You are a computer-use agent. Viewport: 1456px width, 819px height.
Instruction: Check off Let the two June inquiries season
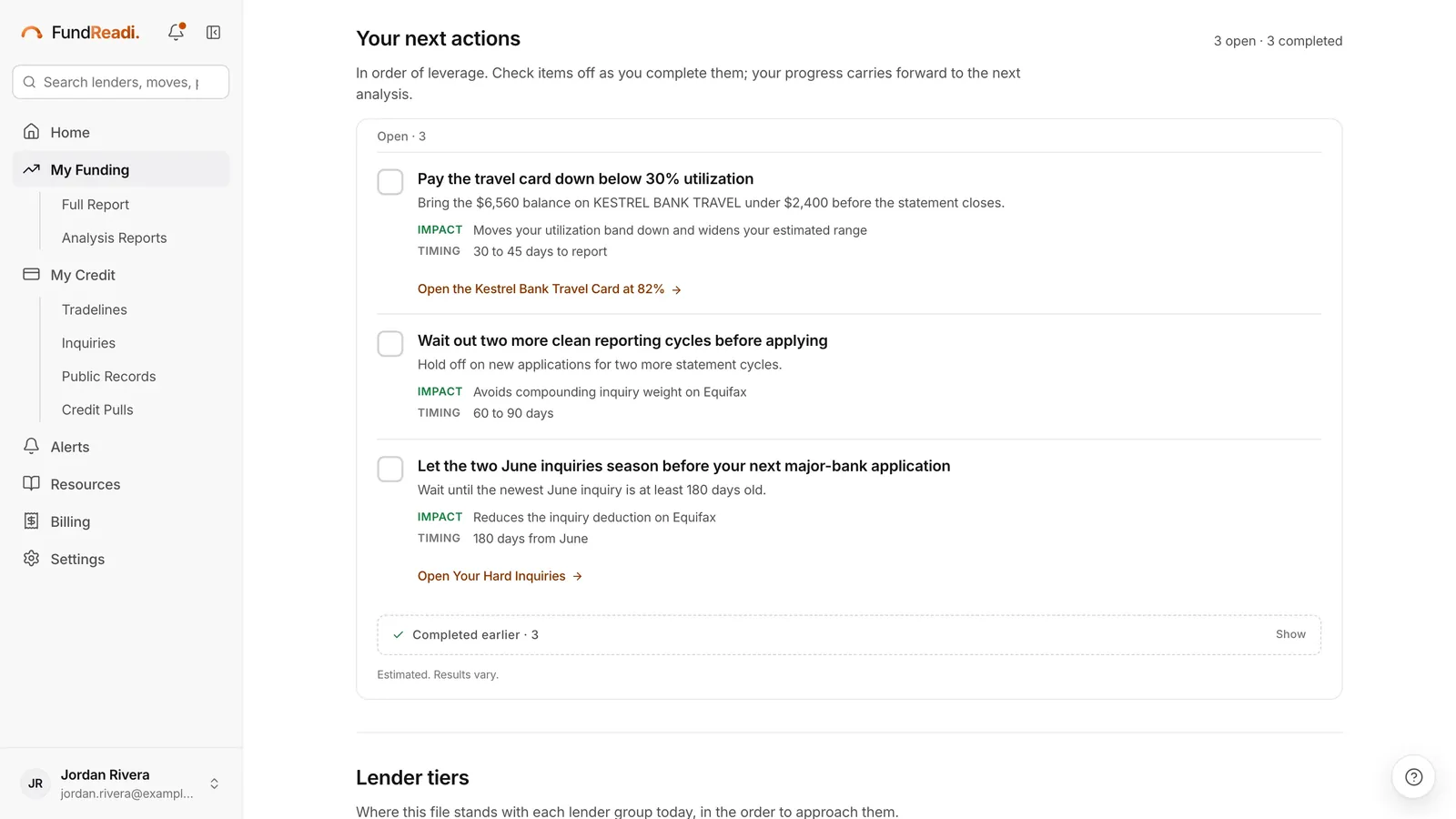390,470
